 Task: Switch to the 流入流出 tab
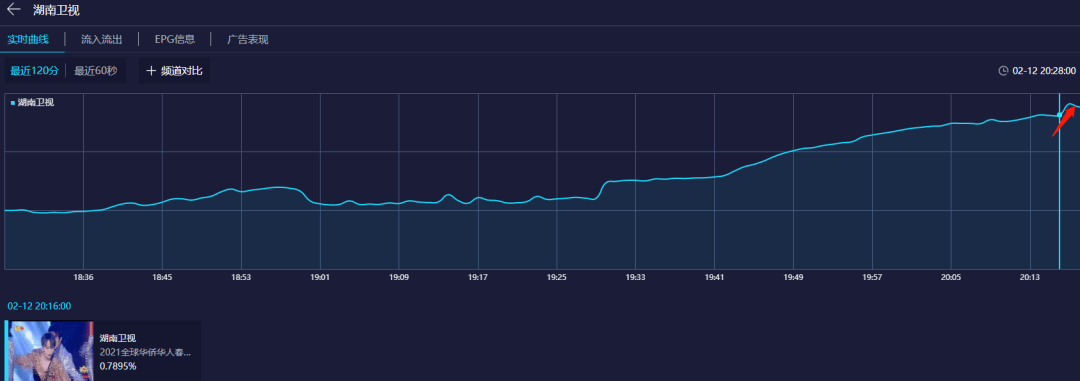point(101,39)
